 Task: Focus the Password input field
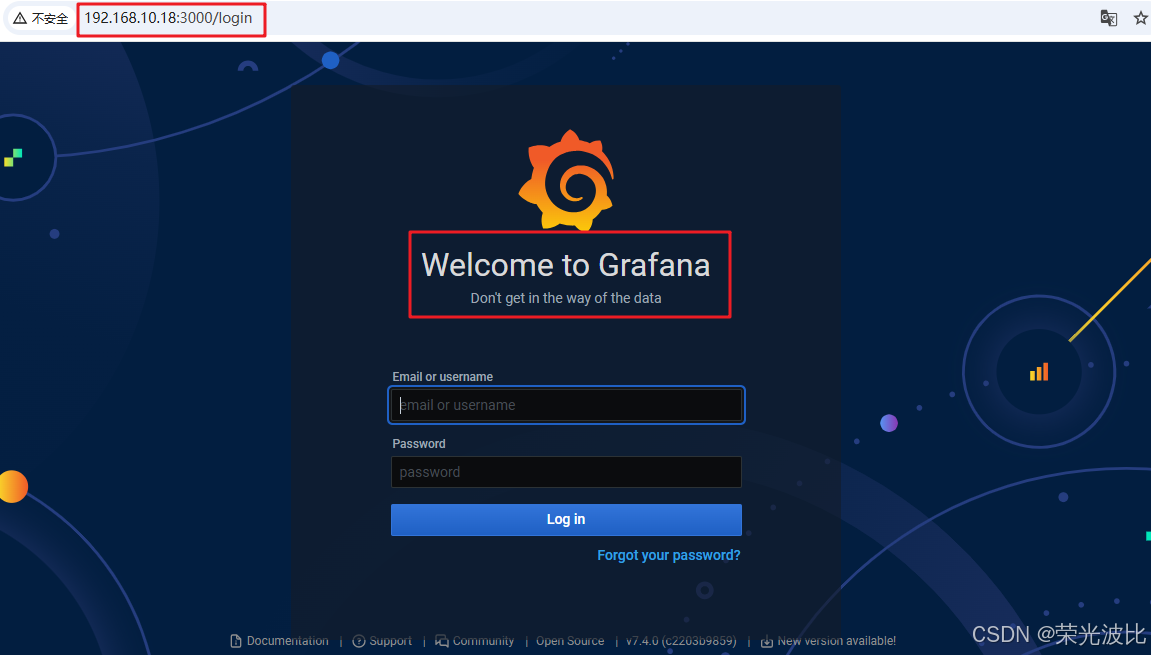[x=566, y=472]
